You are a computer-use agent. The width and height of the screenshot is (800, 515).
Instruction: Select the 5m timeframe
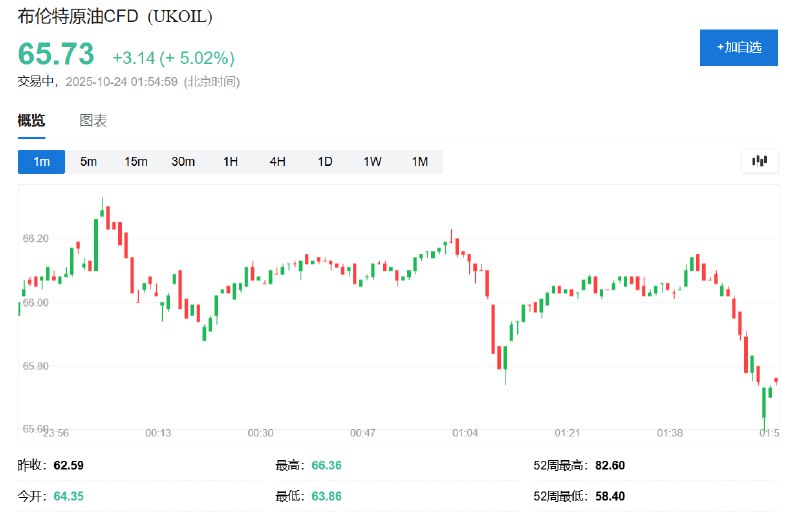pyautogui.click(x=88, y=162)
